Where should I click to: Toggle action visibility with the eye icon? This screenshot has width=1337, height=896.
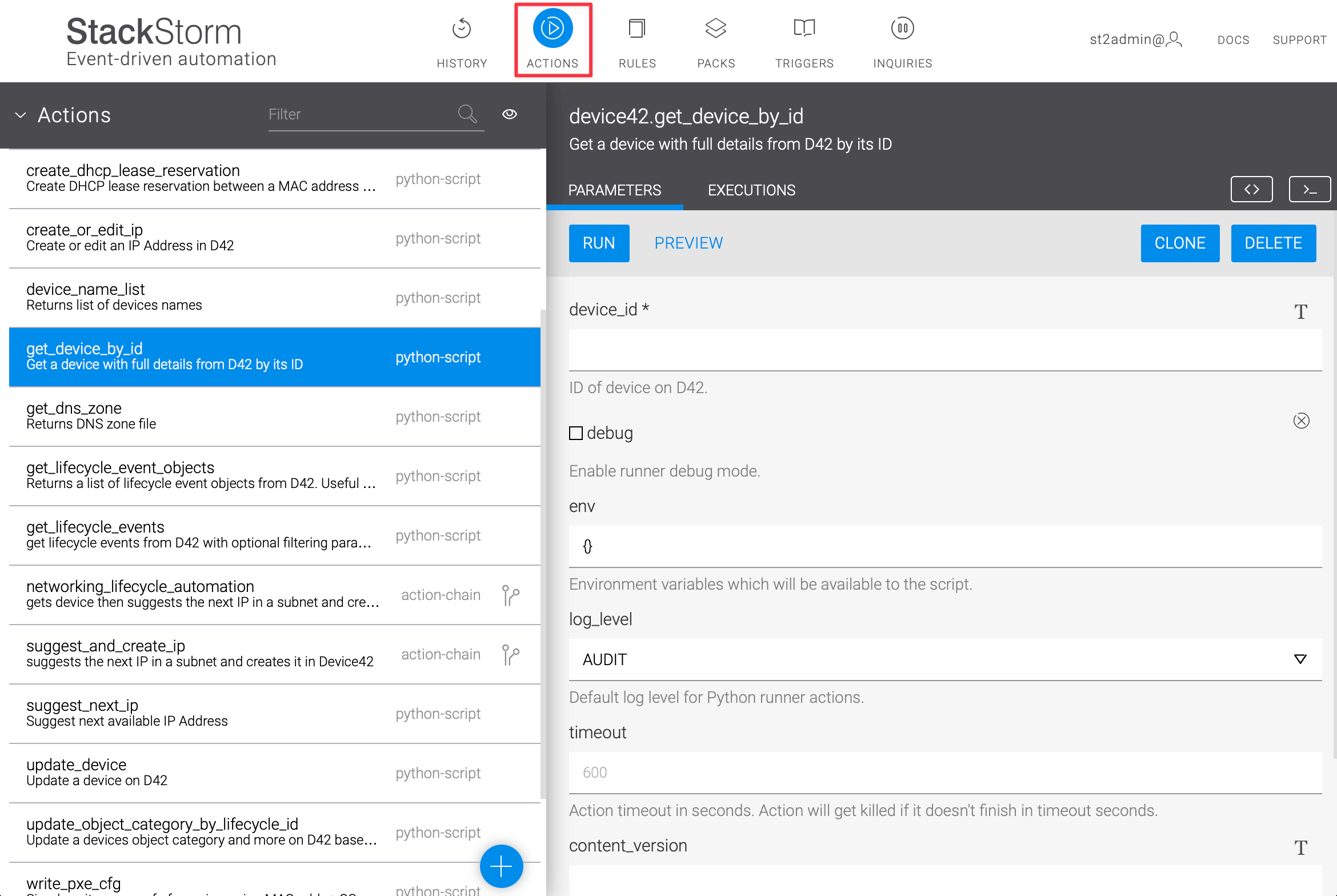[509, 114]
